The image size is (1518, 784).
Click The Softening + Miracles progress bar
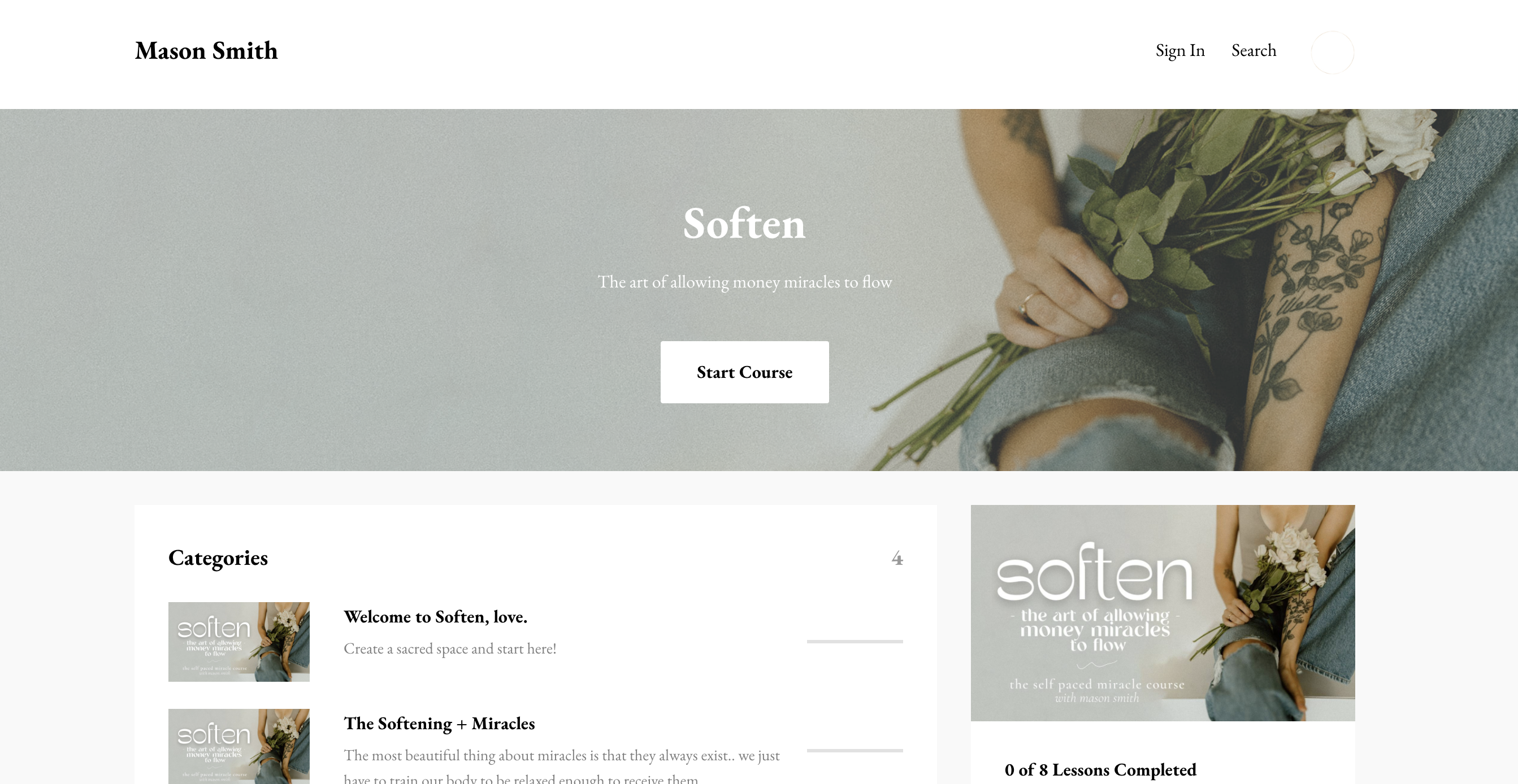coord(855,751)
